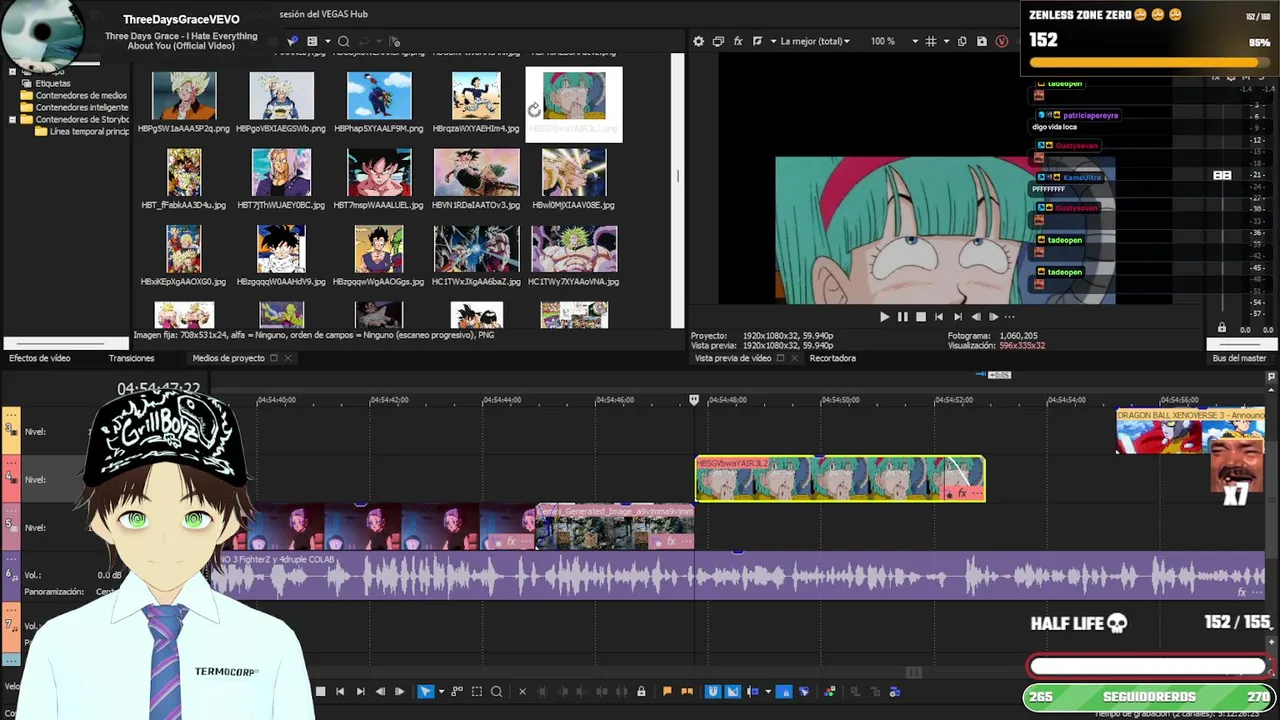Play the video preview

point(884,317)
